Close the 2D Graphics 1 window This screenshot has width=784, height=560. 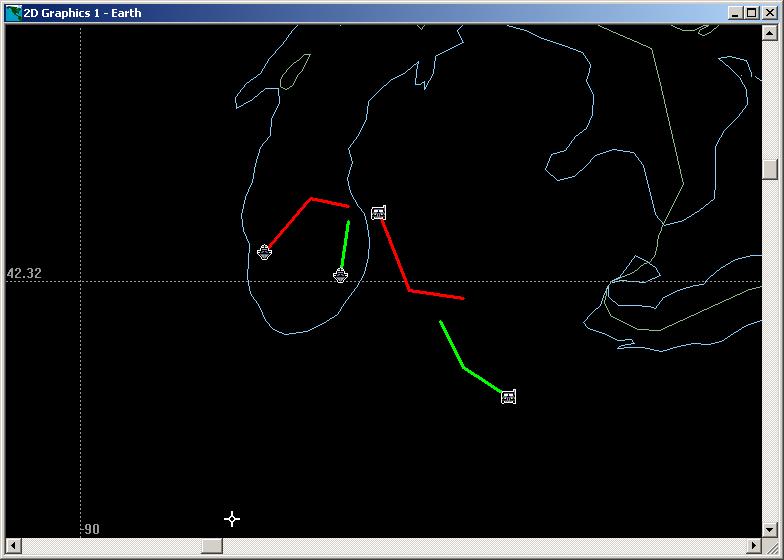point(768,13)
